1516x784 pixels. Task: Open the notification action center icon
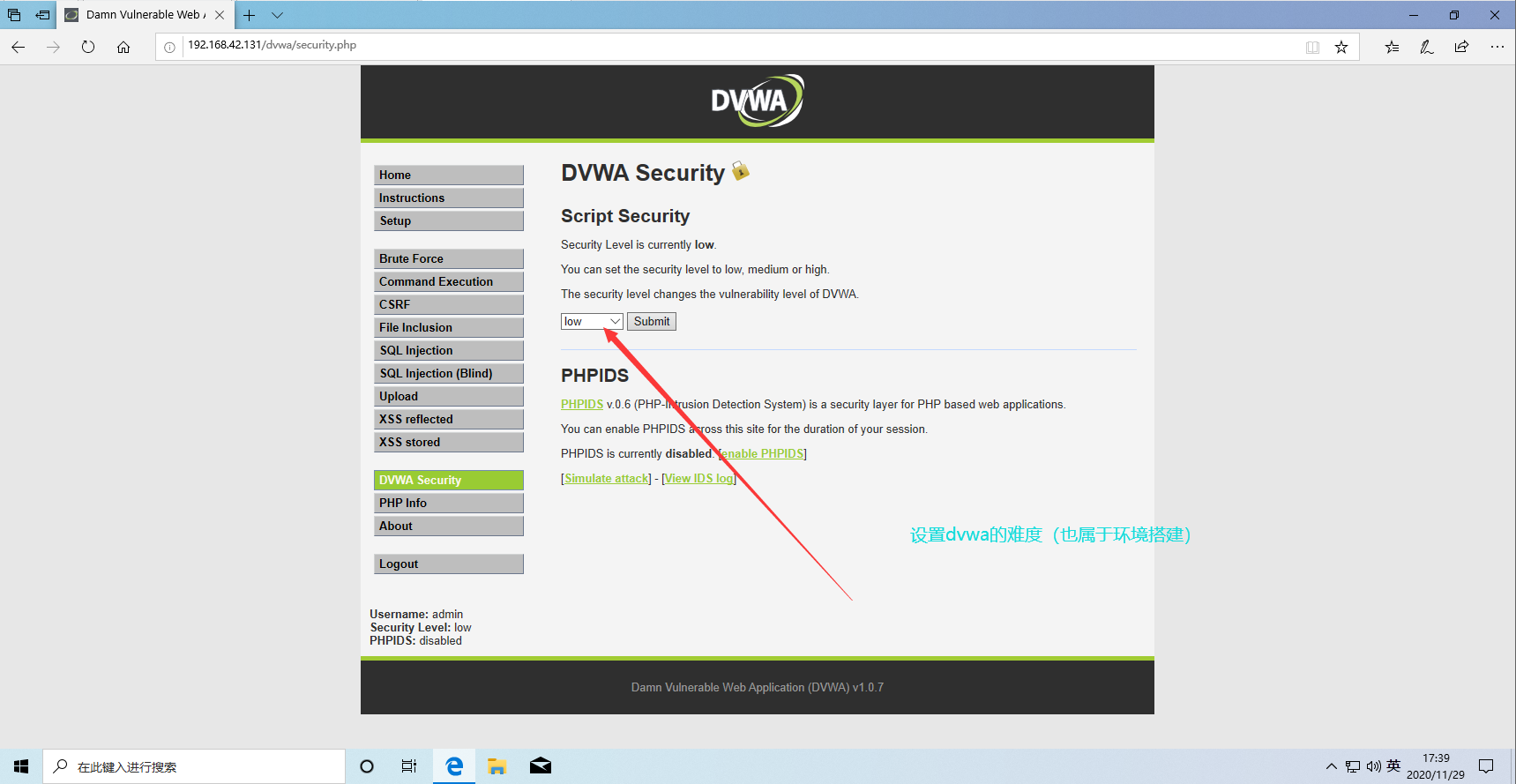point(1487,766)
